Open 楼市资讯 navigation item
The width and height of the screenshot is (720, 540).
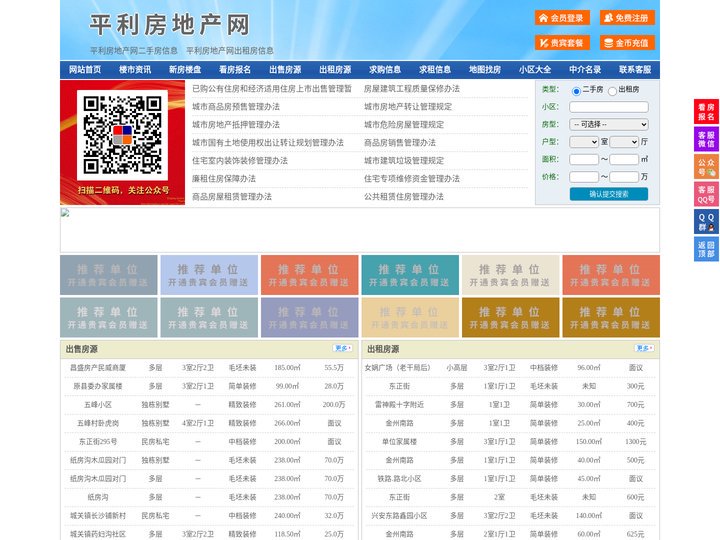click(x=135, y=70)
